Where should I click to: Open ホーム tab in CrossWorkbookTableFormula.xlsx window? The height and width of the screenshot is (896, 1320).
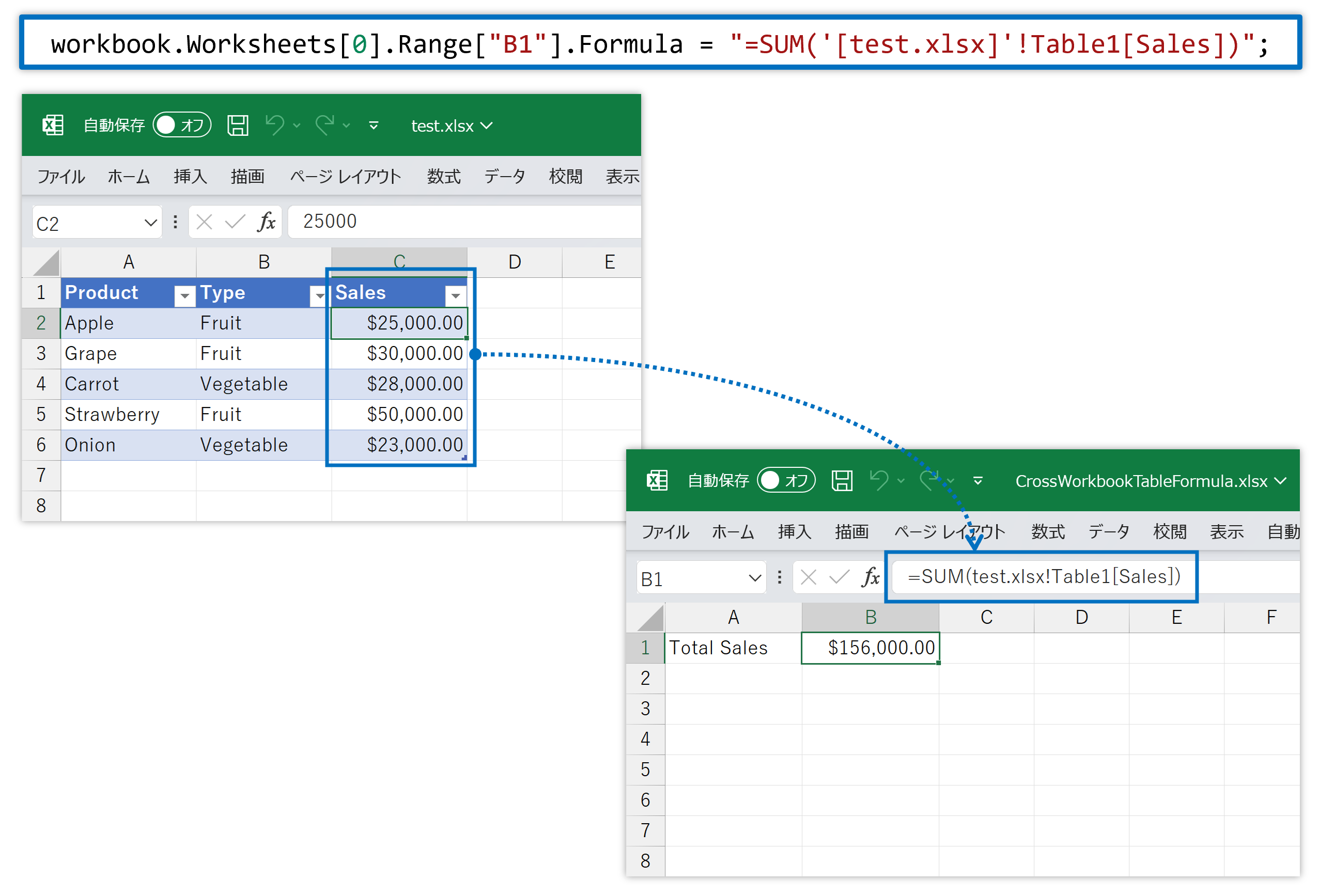(x=733, y=532)
